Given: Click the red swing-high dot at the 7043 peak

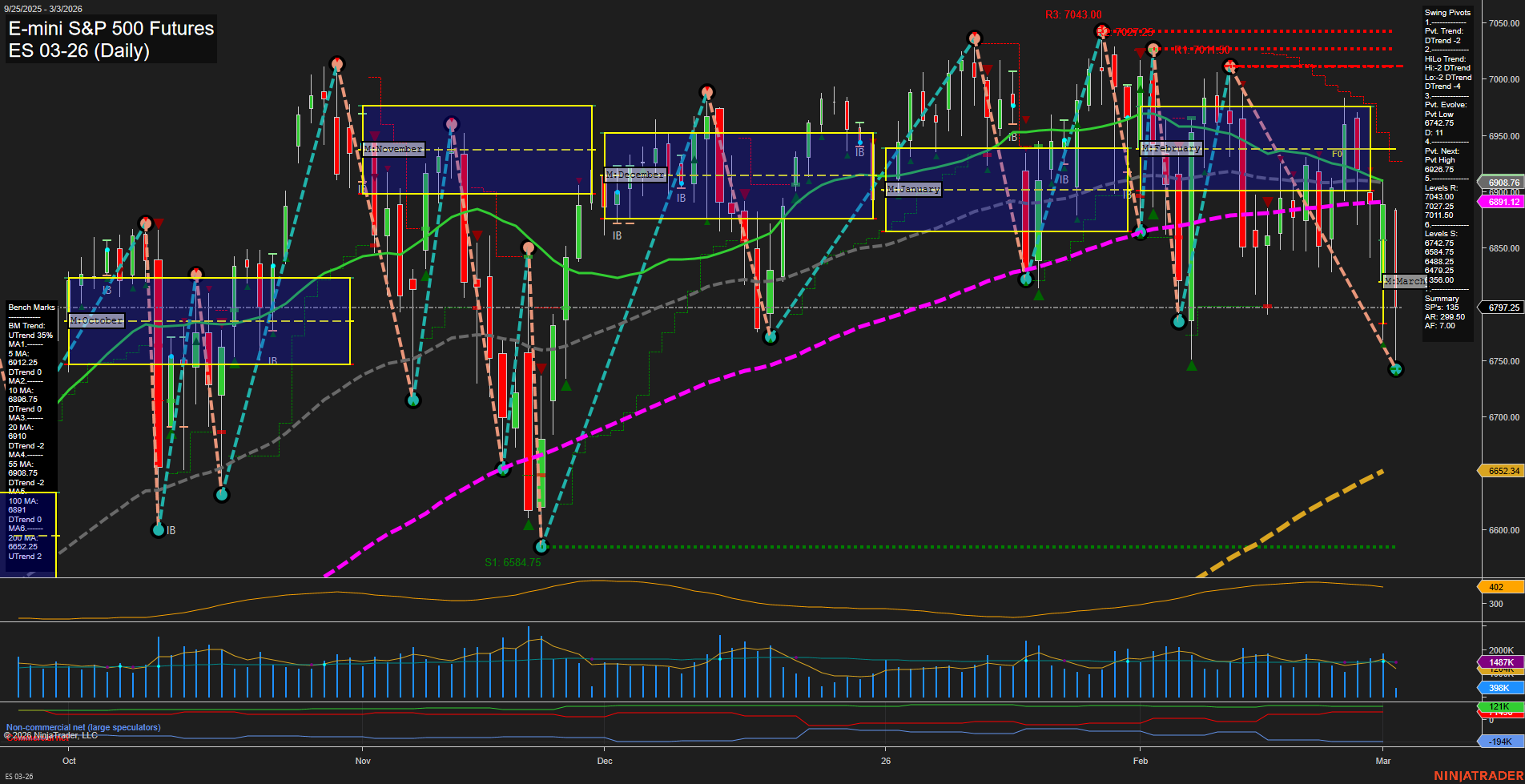Looking at the screenshot, I should (1100, 30).
